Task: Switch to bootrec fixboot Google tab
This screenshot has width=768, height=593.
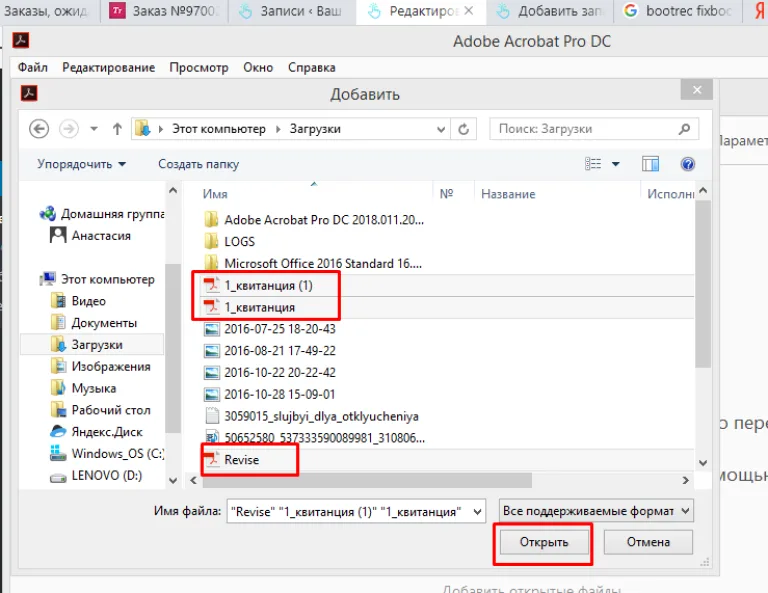Action: click(x=678, y=11)
